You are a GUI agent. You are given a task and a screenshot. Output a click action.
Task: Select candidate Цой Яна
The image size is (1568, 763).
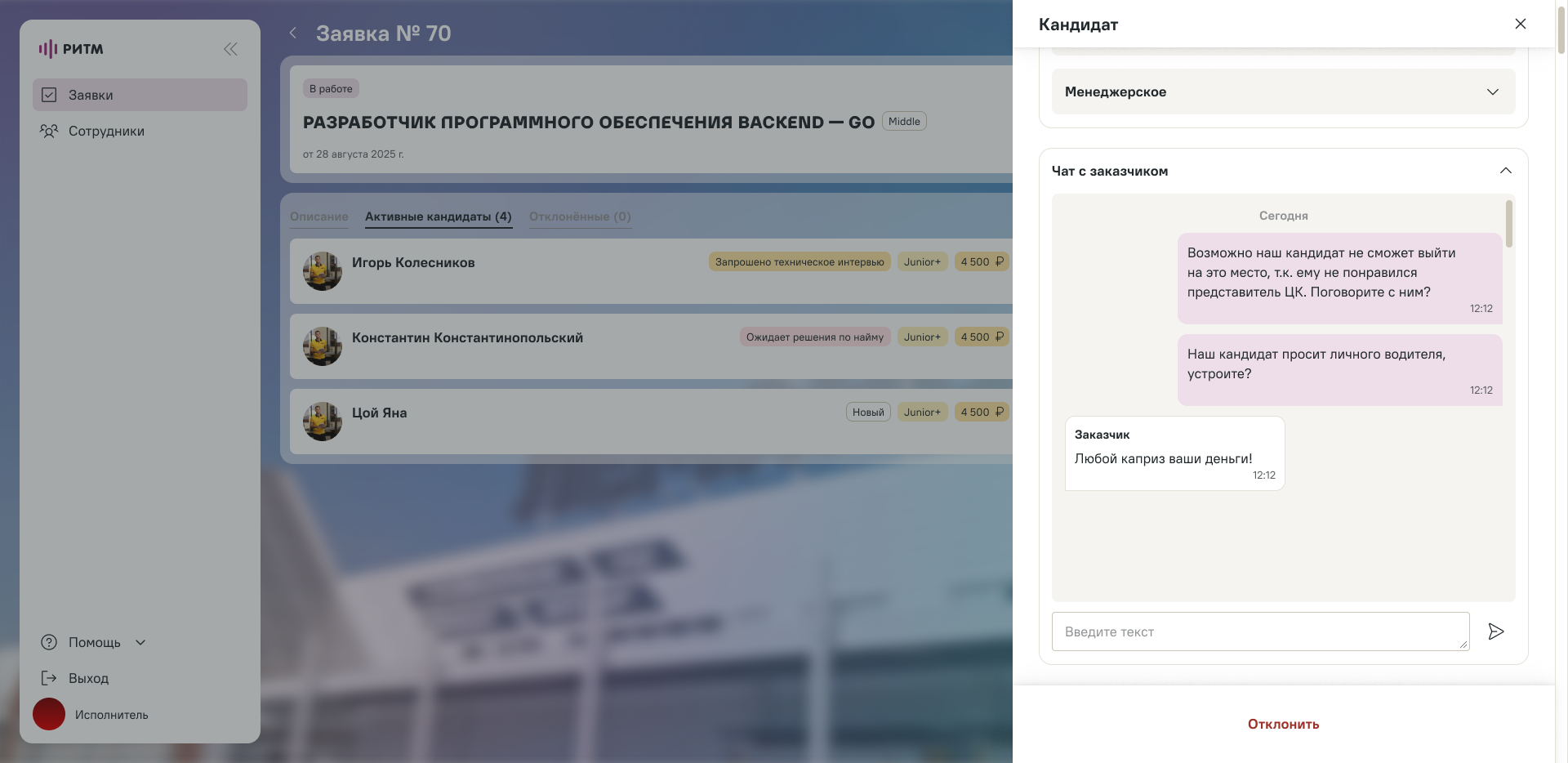coord(381,413)
